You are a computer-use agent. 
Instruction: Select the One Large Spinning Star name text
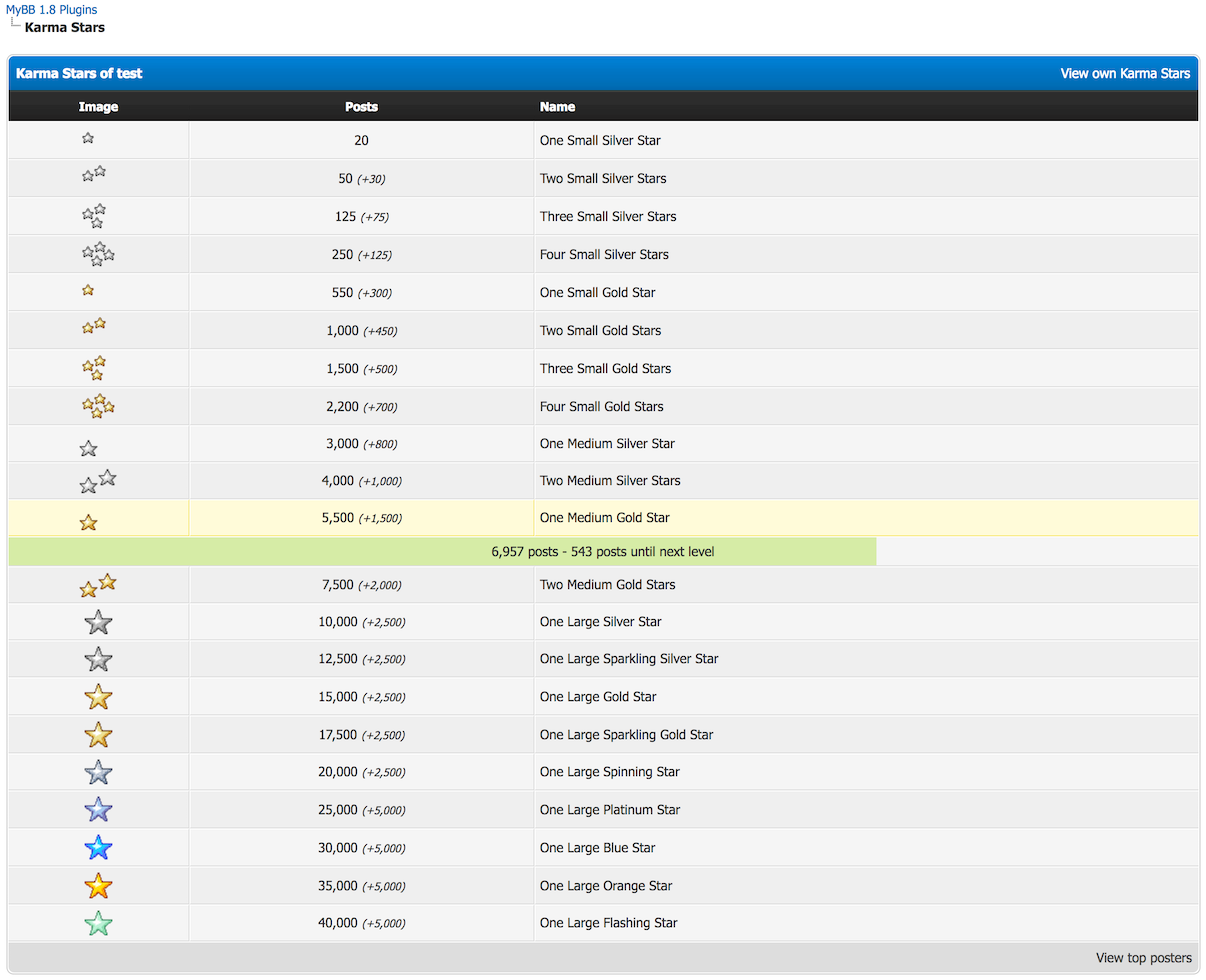coord(609,772)
